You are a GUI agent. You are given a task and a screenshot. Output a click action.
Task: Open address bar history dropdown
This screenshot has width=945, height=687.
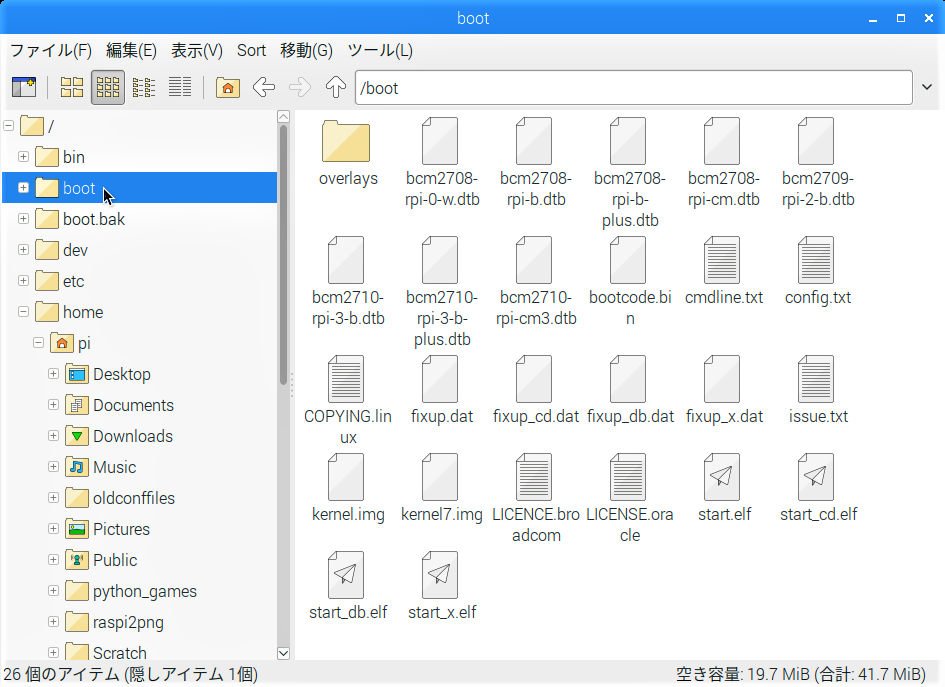click(x=927, y=87)
